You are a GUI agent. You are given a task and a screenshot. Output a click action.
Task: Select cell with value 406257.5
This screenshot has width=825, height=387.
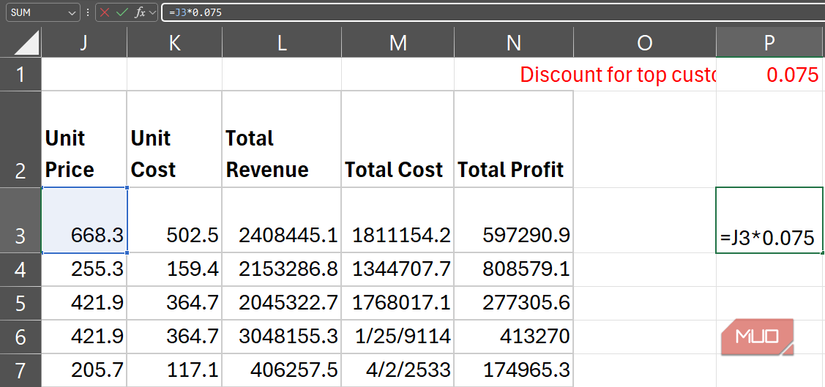[281, 370]
